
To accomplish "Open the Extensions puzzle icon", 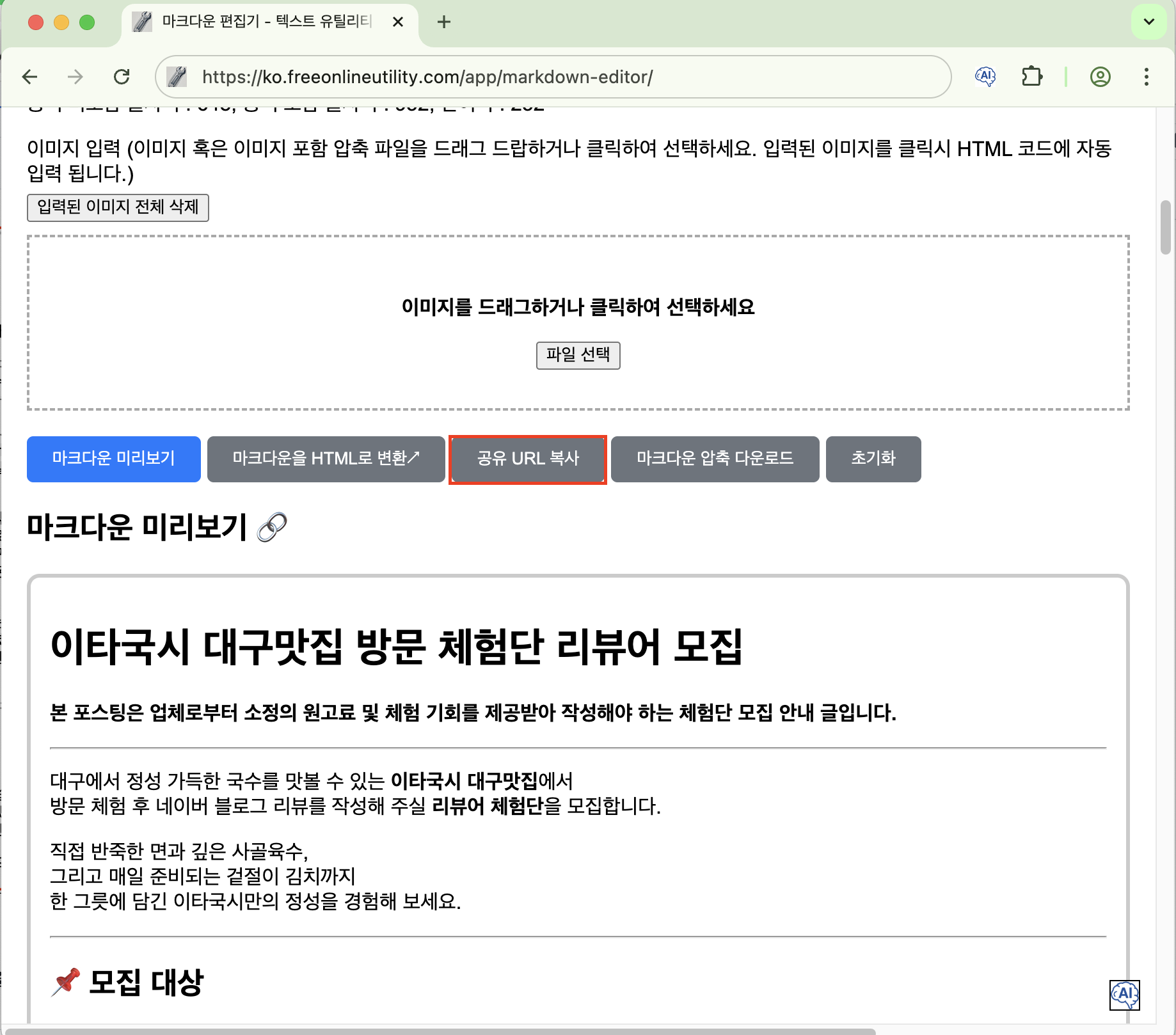I will point(1031,77).
